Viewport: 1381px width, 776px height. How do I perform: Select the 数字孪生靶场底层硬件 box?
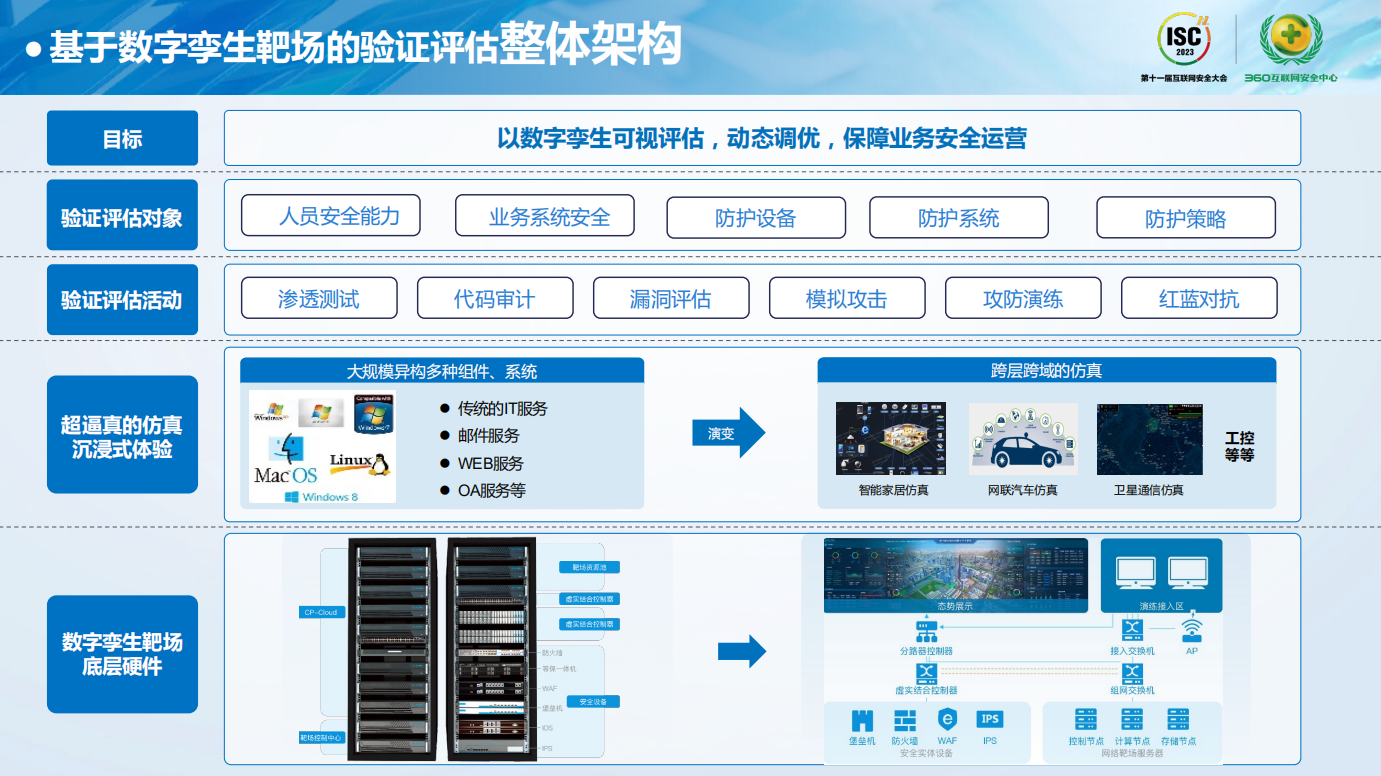122,654
